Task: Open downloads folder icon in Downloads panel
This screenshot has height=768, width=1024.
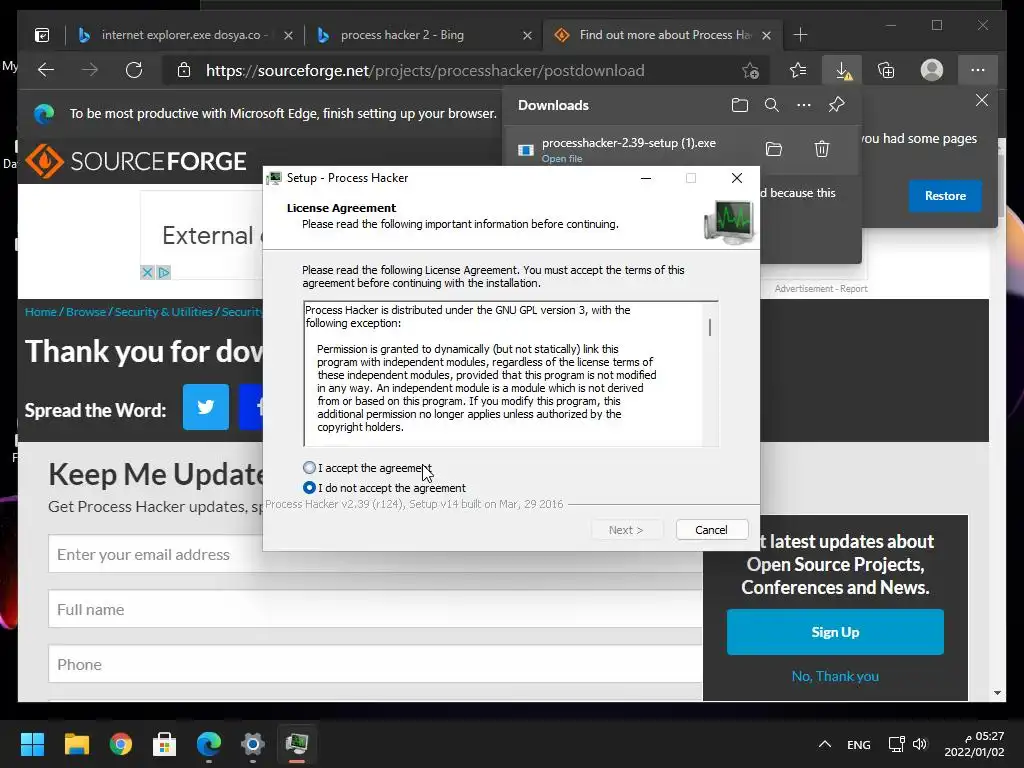Action: tap(739, 105)
